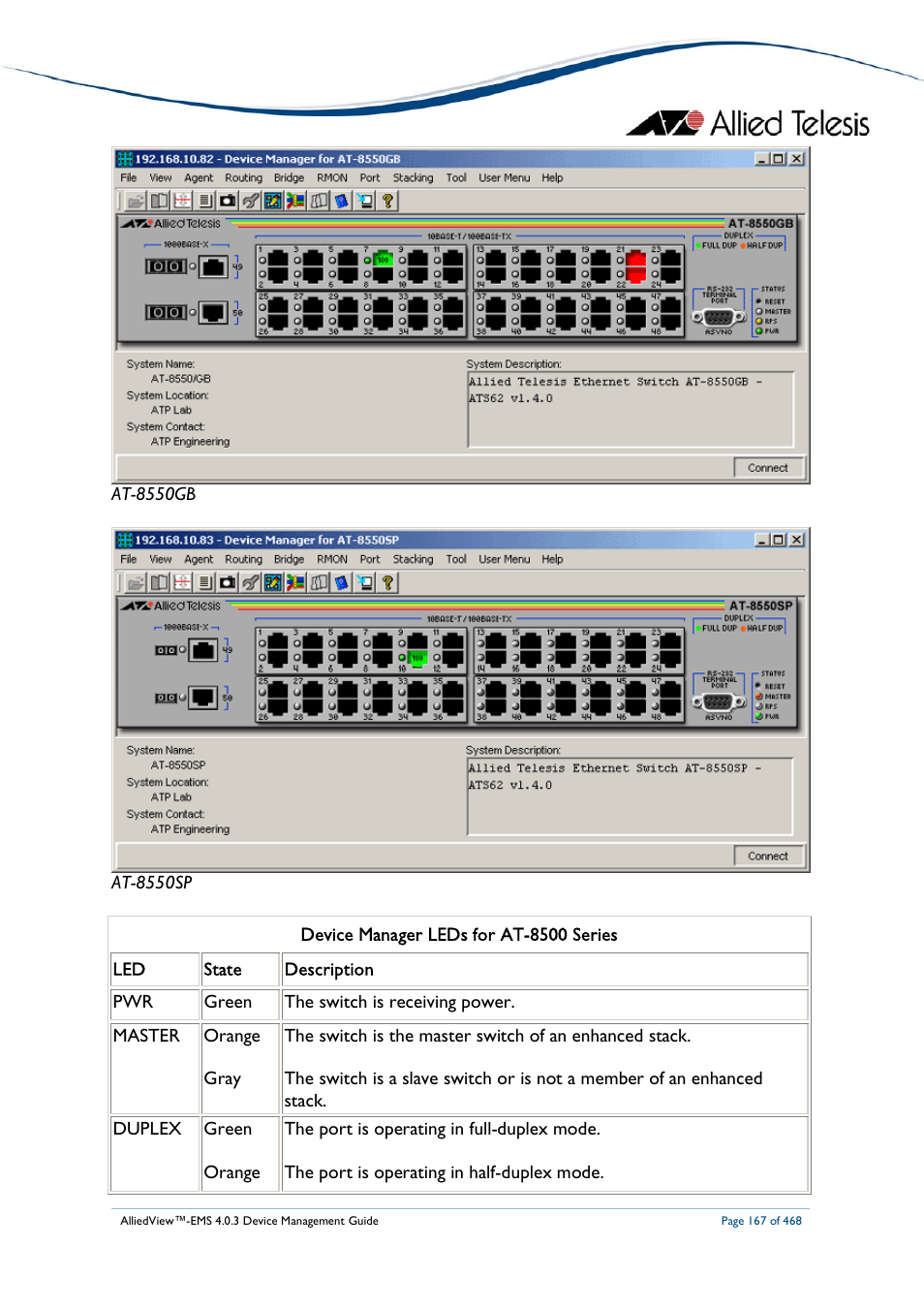Click the open book icon in AT-8550GB toolbar

[159, 201]
